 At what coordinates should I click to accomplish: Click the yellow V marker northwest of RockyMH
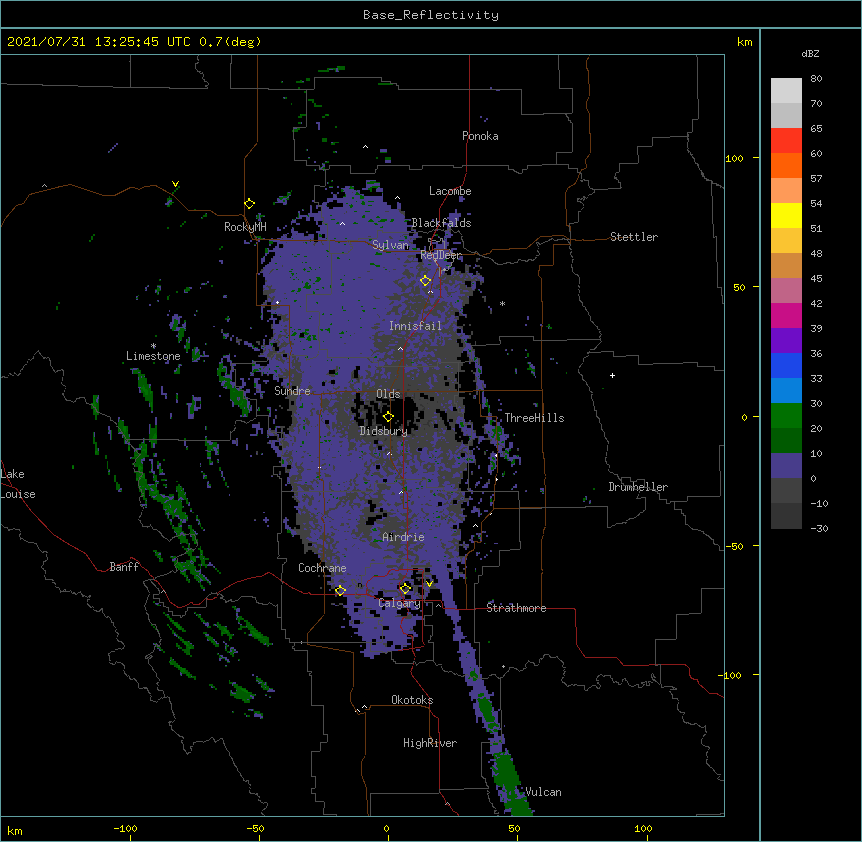point(175,184)
